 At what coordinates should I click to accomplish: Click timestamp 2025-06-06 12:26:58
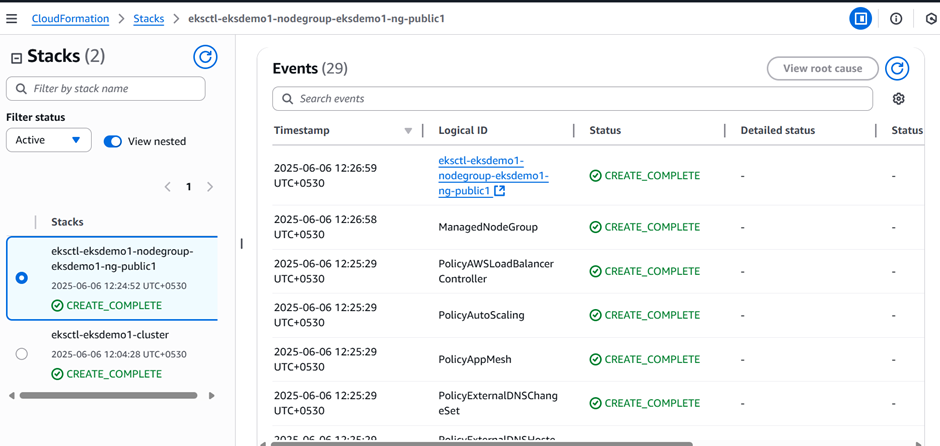326,227
